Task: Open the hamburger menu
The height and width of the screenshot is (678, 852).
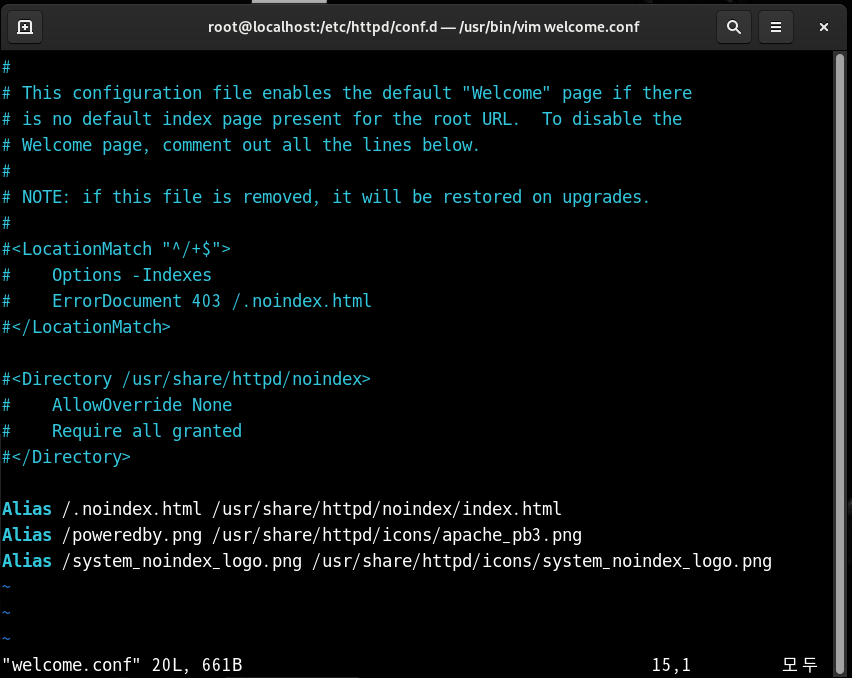Action: (x=776, y=27)
